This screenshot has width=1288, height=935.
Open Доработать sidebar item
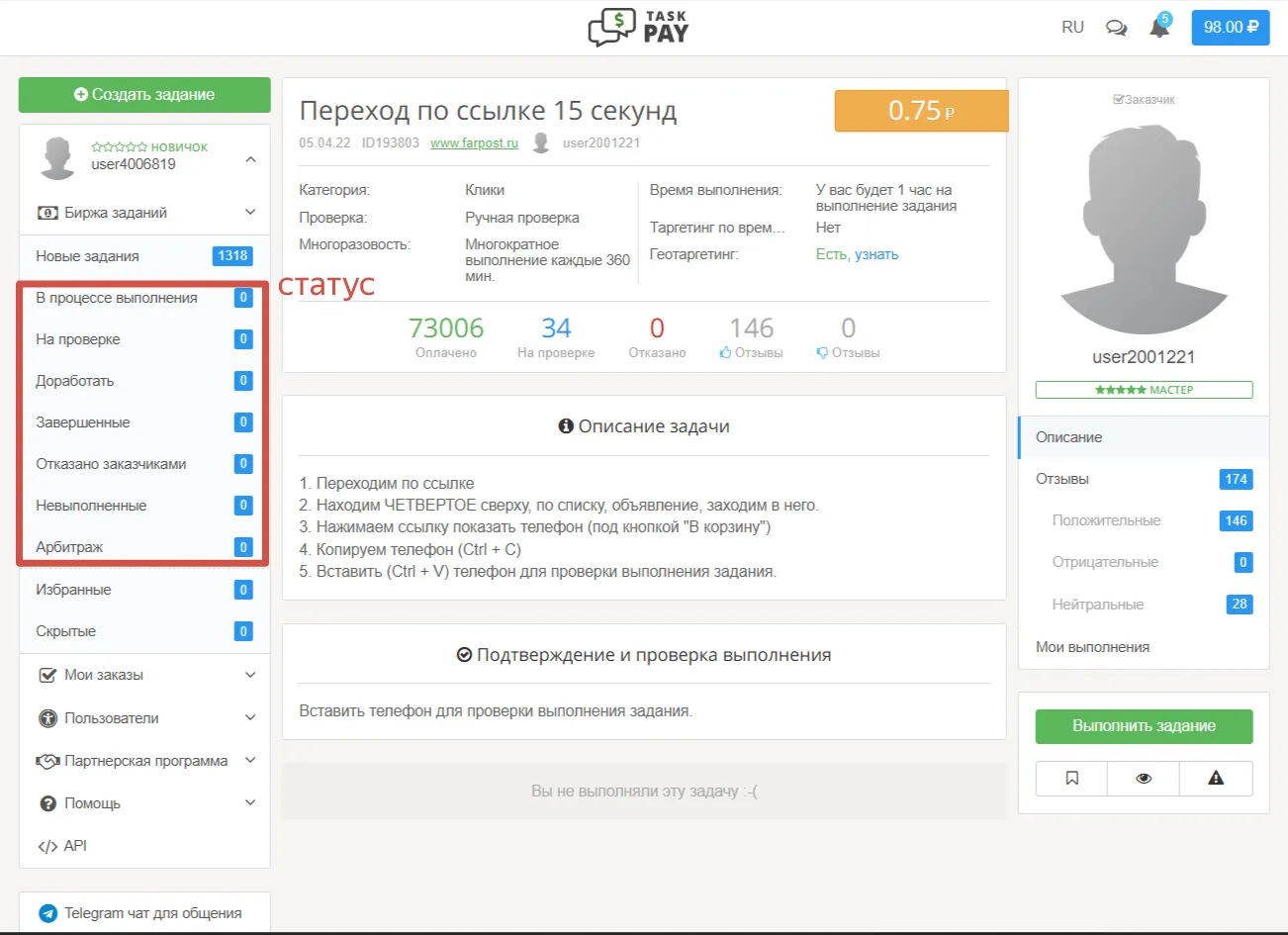[x=144, y=381]
